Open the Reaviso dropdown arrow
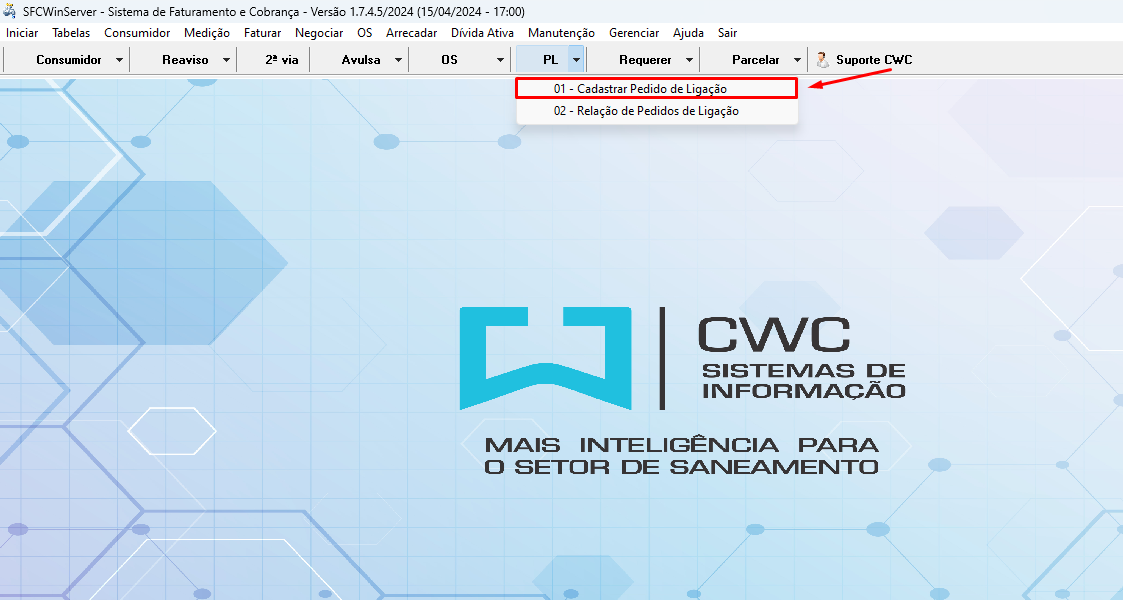The width and height of the screenshot is (1123, 600). tap(226, 60)
